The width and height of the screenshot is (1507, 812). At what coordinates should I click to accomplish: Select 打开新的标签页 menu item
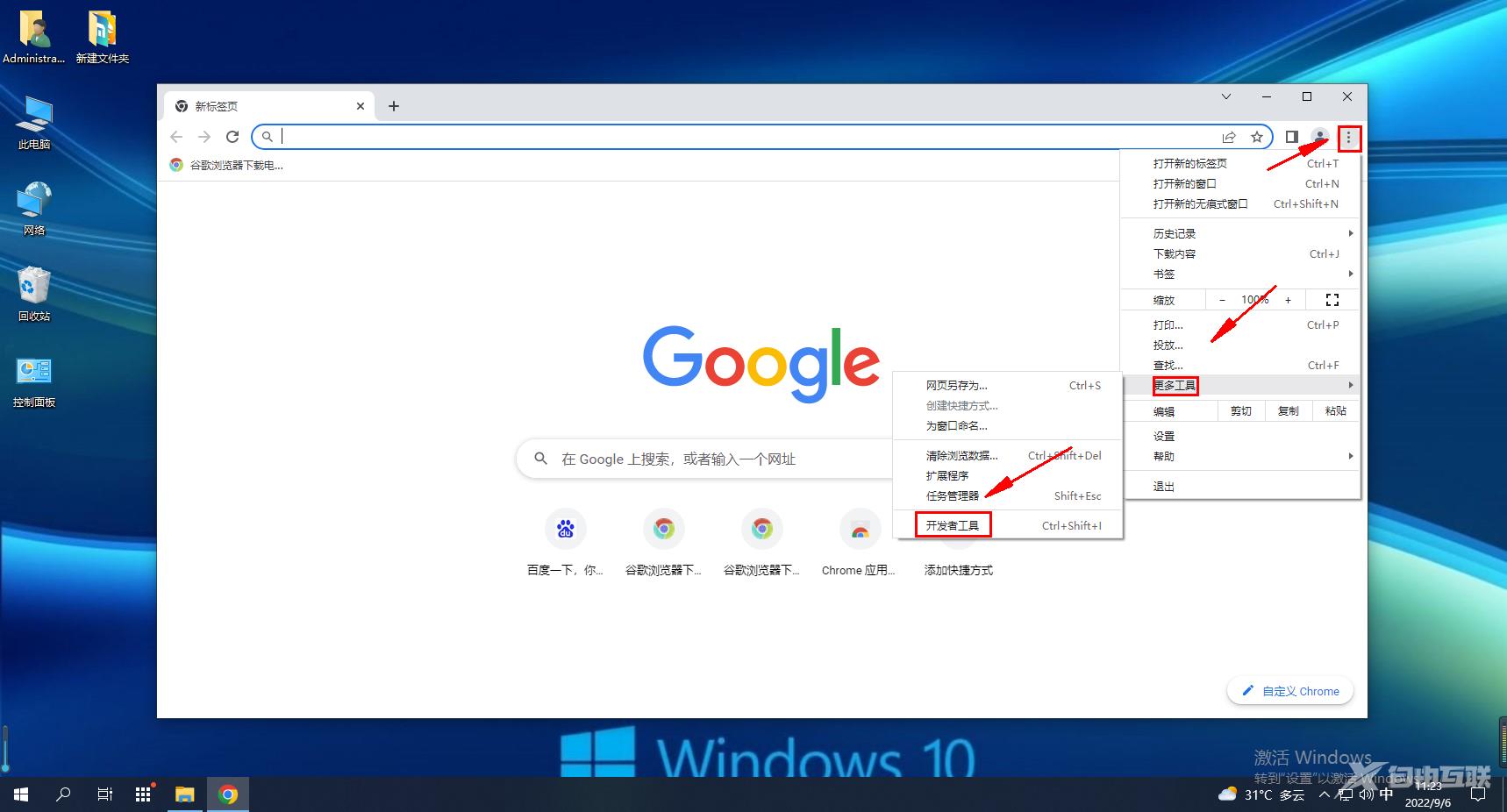pyautogui.click(x=1240, y=163)
